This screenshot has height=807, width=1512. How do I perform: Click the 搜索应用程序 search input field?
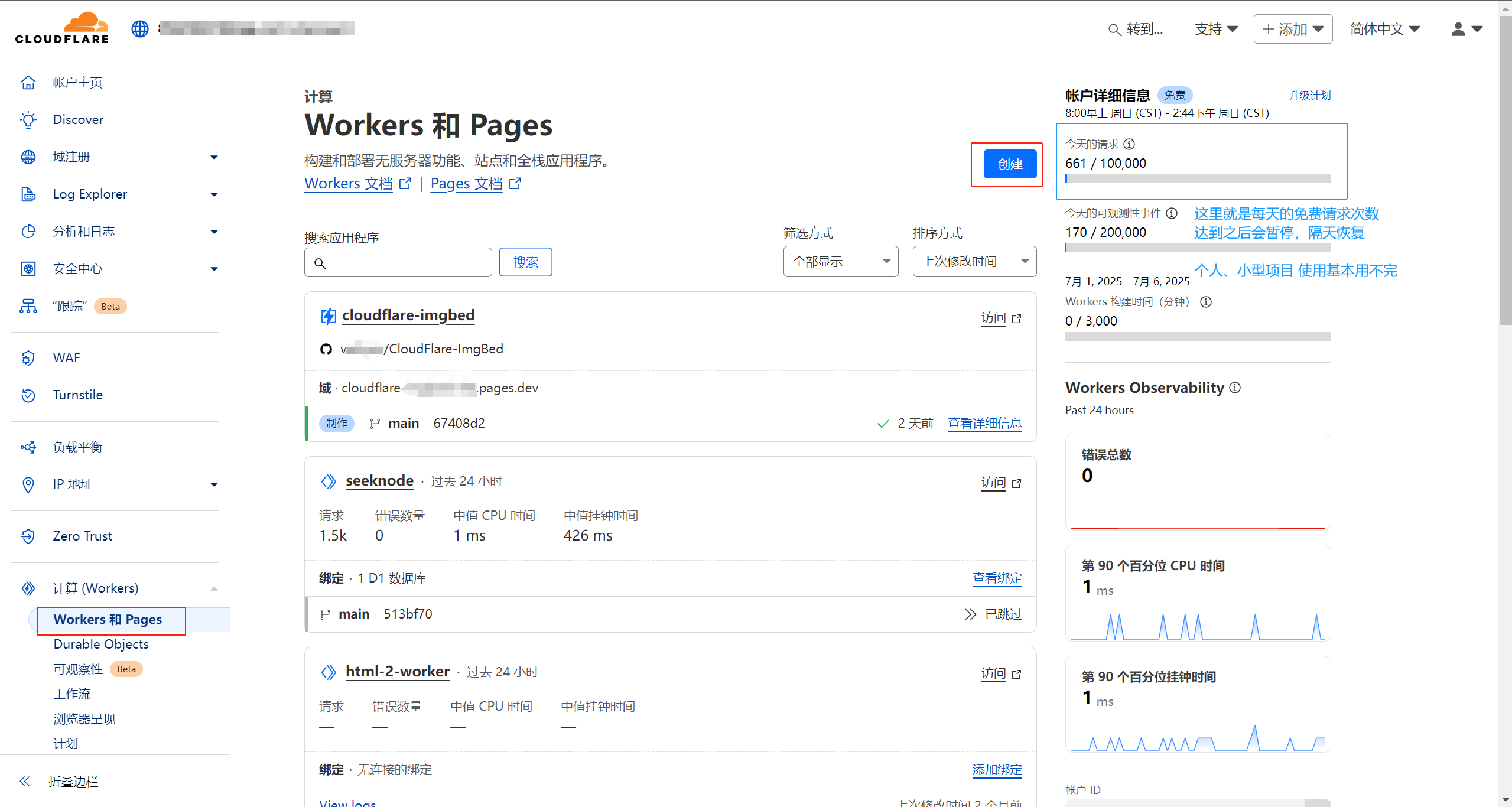397,262
